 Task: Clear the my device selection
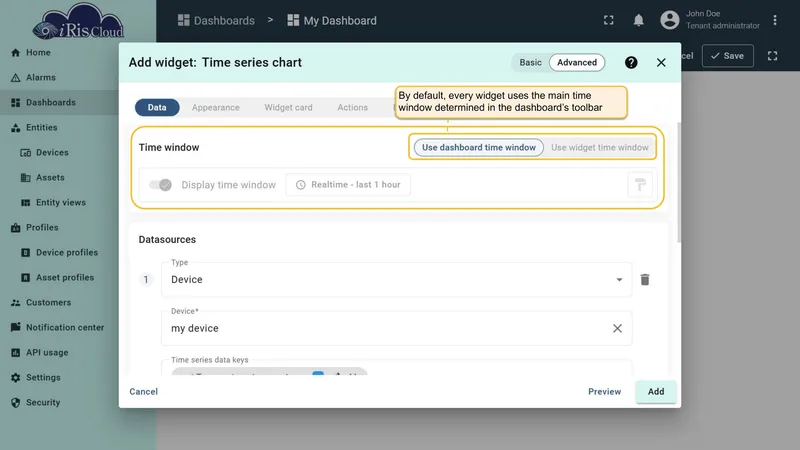(x=617, y=328)
